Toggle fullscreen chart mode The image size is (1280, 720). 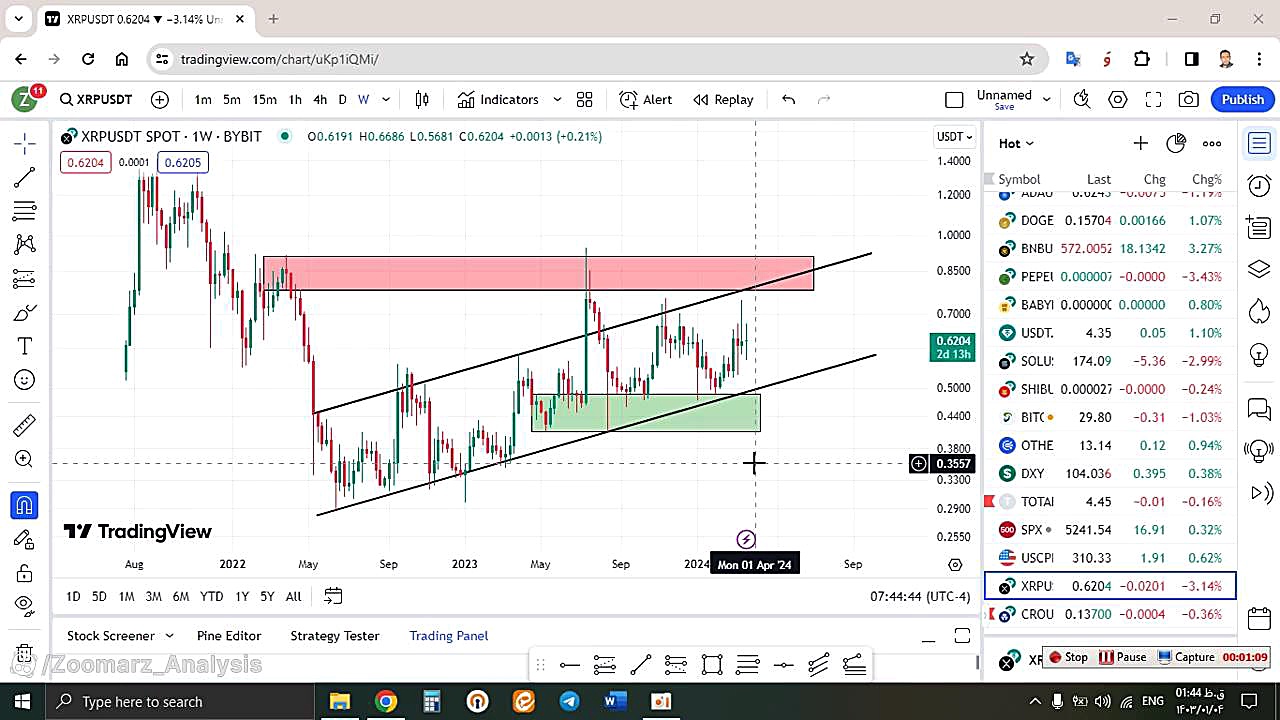(1153, 99)
